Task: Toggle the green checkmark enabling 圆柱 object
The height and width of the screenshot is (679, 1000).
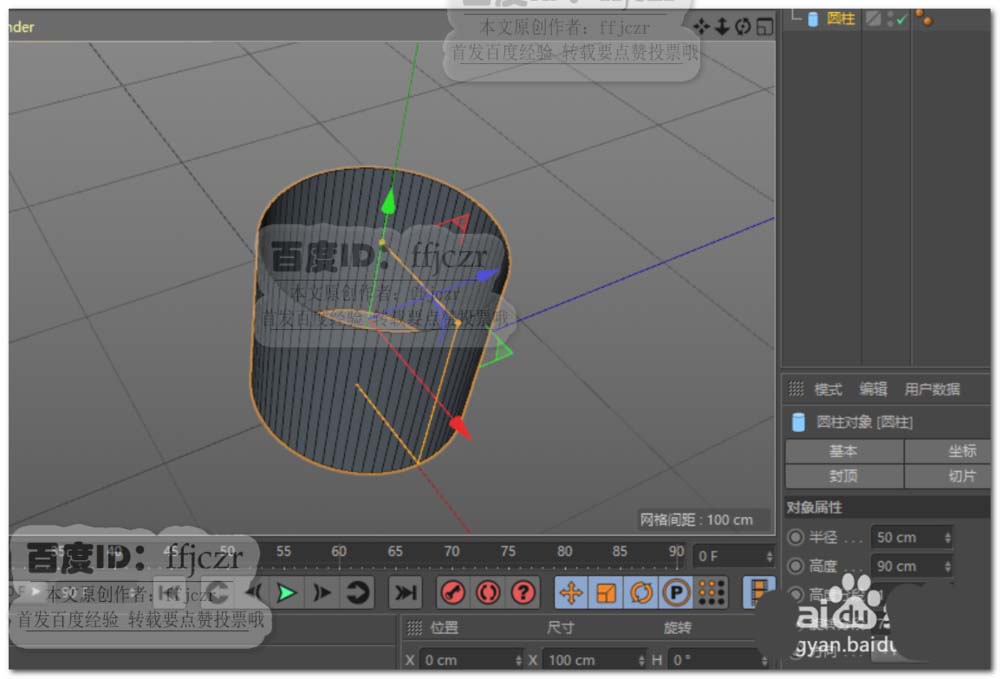Action: pyautogui.click(x=901, y=19)
